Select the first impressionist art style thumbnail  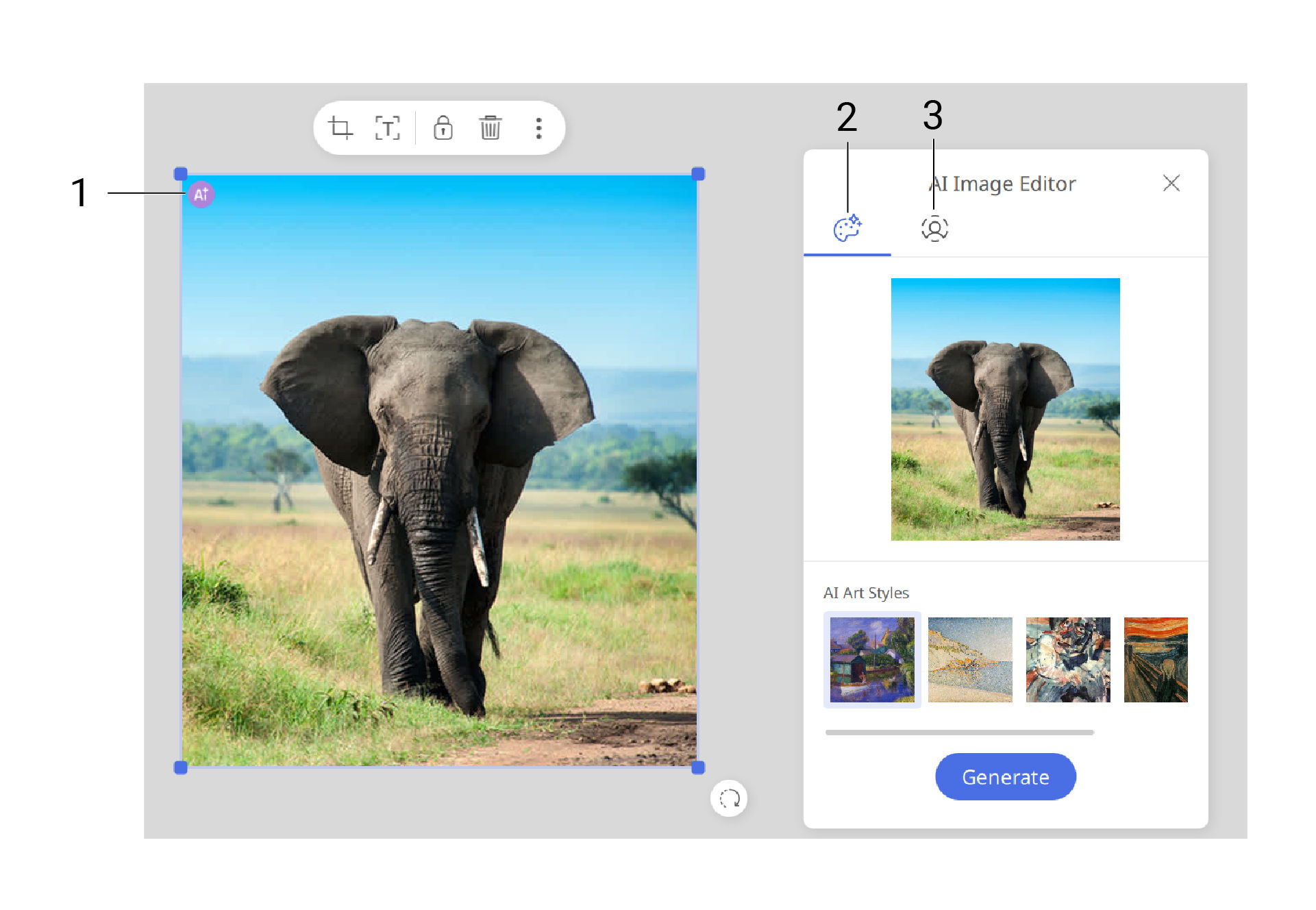[x=871, y=659]
